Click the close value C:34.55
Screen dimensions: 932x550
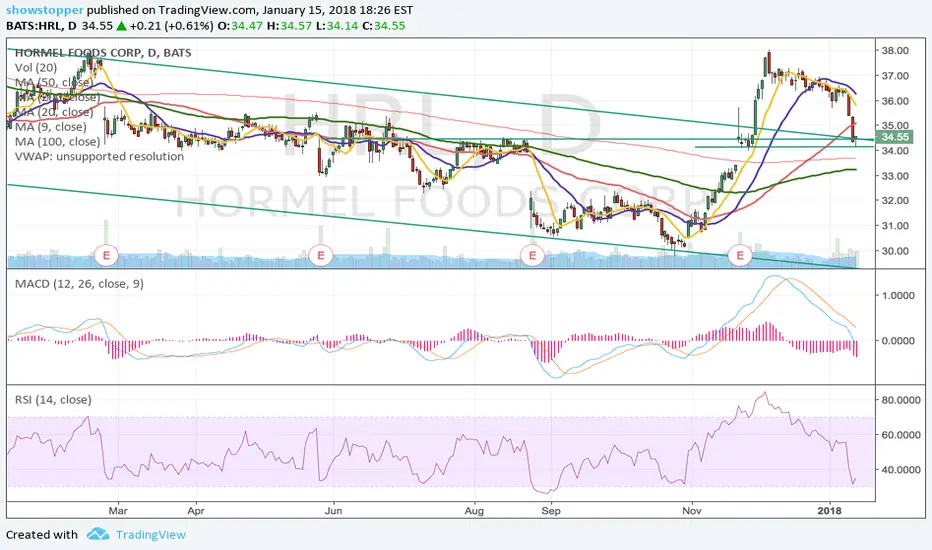384,26
